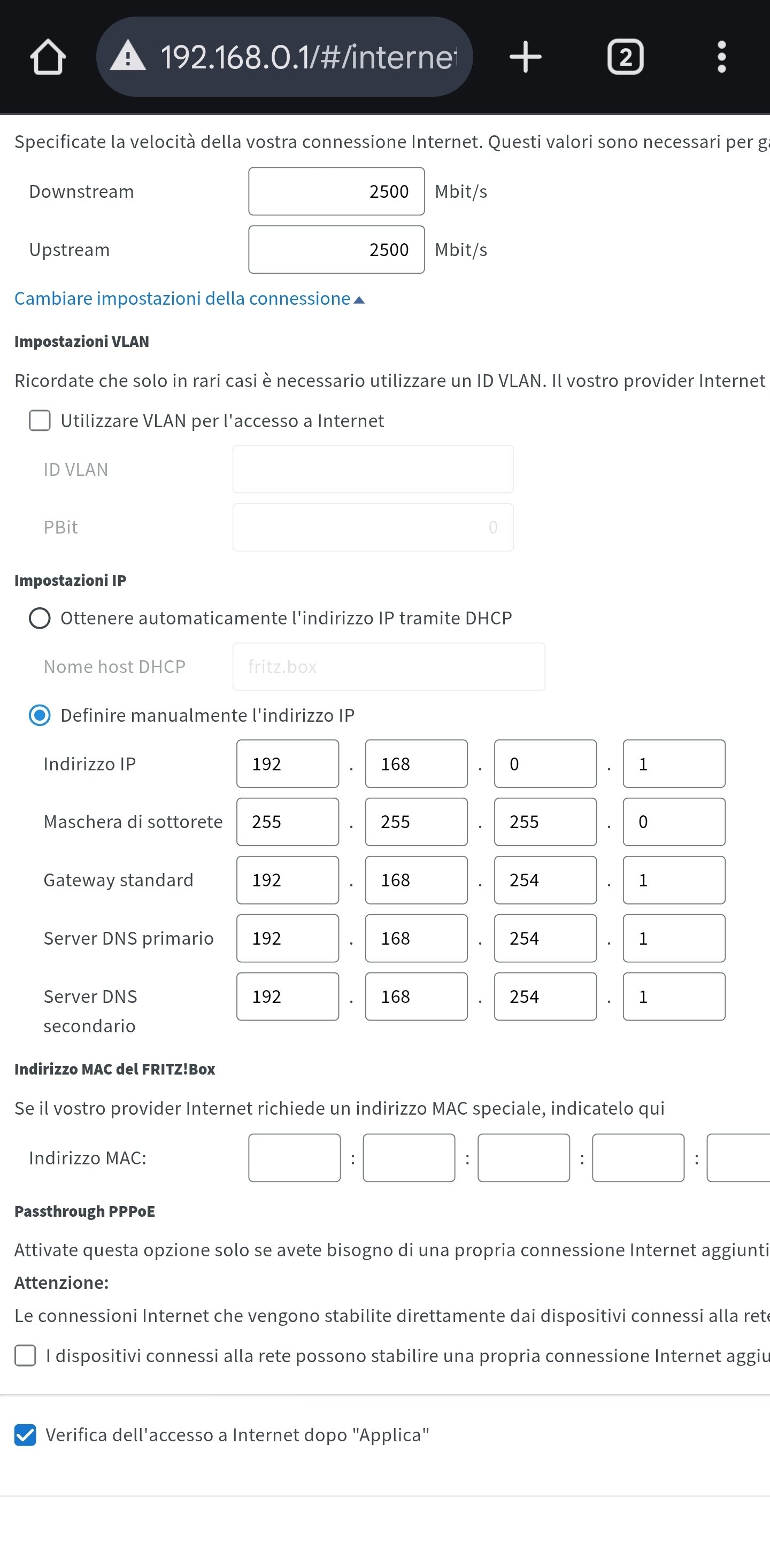
Task: Select 'Definire manualmente l'indirizzo IP' option
Action: pos(40,715)
